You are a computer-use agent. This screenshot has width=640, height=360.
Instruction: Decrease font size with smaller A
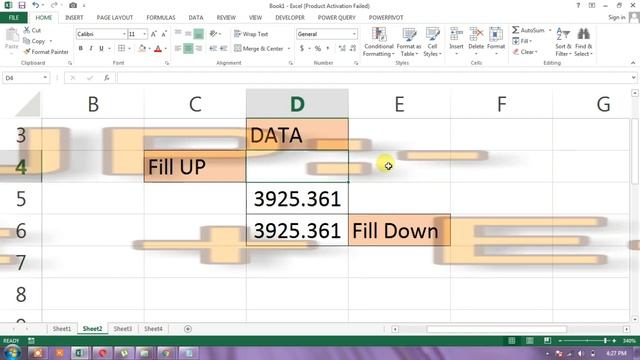[164, 34]
